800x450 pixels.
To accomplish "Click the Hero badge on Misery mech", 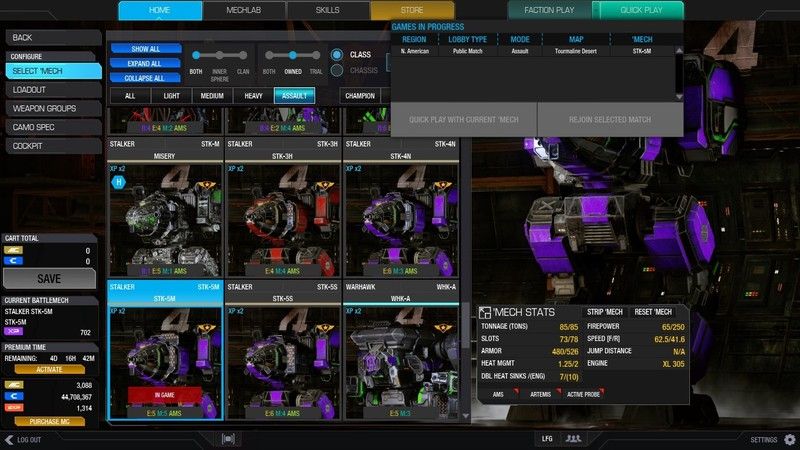I will click(x=118, y=183).
